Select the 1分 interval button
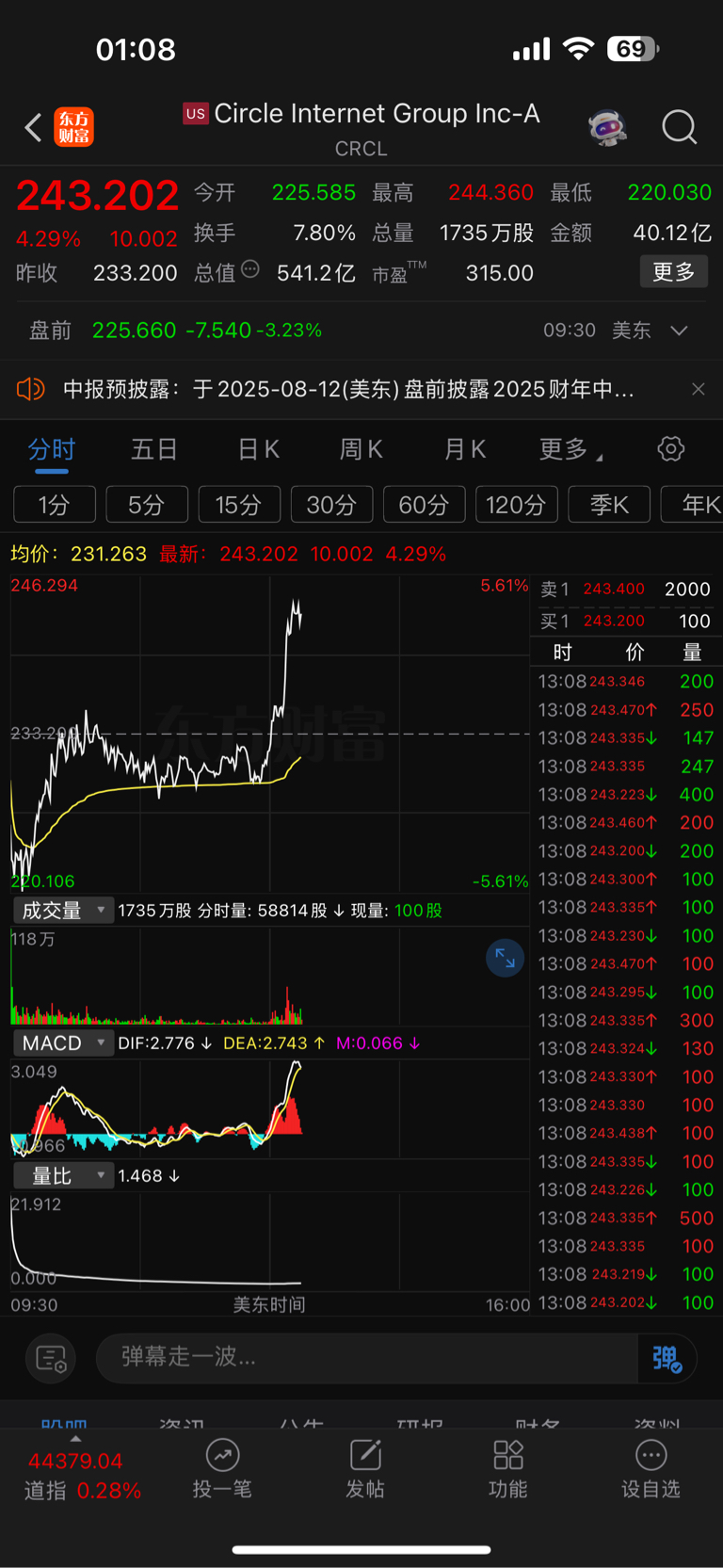Image resolution: width=723 pixels, height=1568 pixels. (55, 505)
